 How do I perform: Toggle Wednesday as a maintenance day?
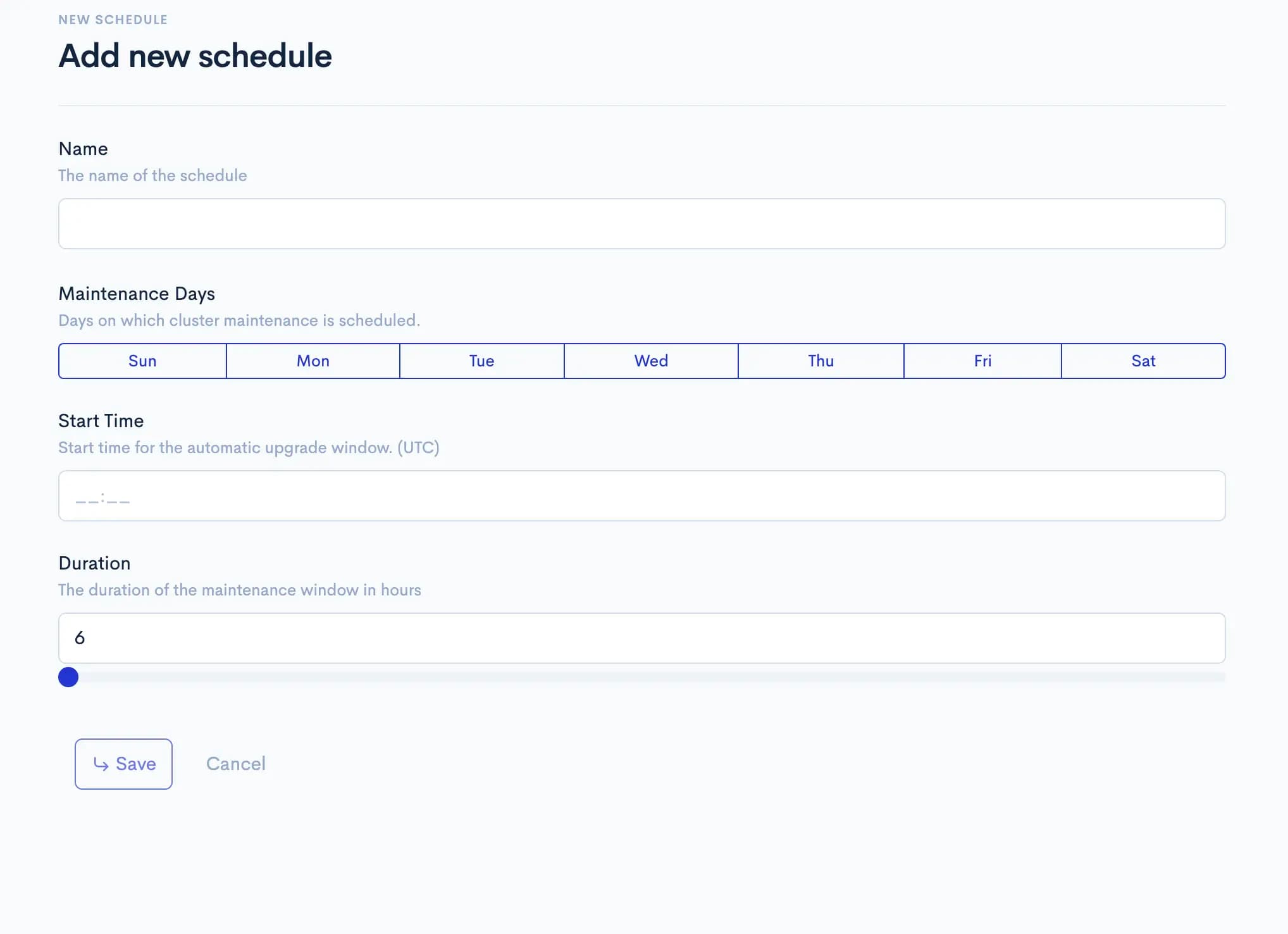click(x=650, y=361)
